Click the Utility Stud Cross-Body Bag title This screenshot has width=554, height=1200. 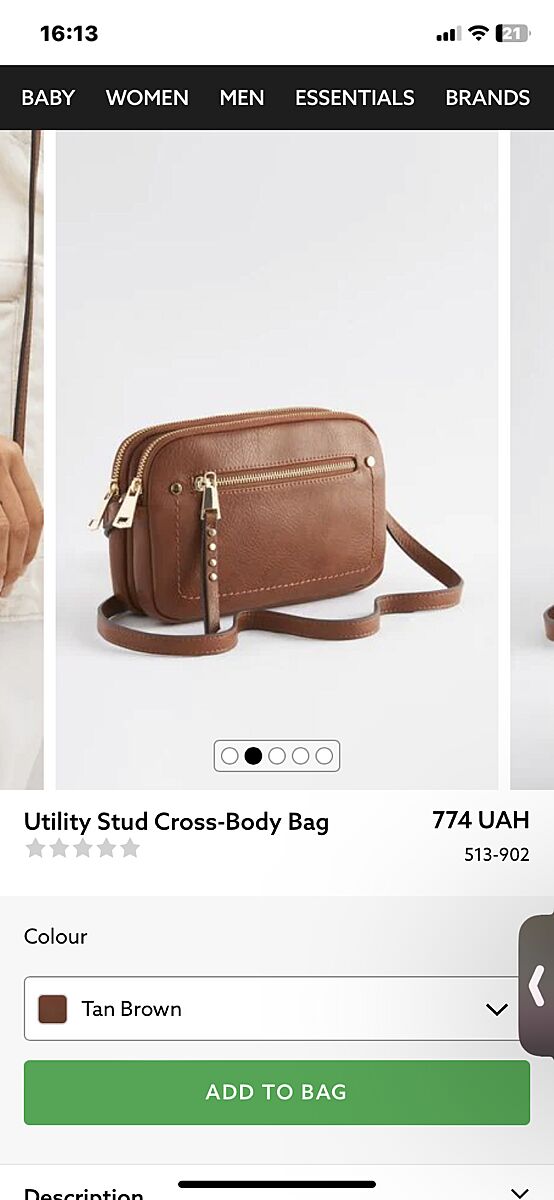(x=176, y=822)
